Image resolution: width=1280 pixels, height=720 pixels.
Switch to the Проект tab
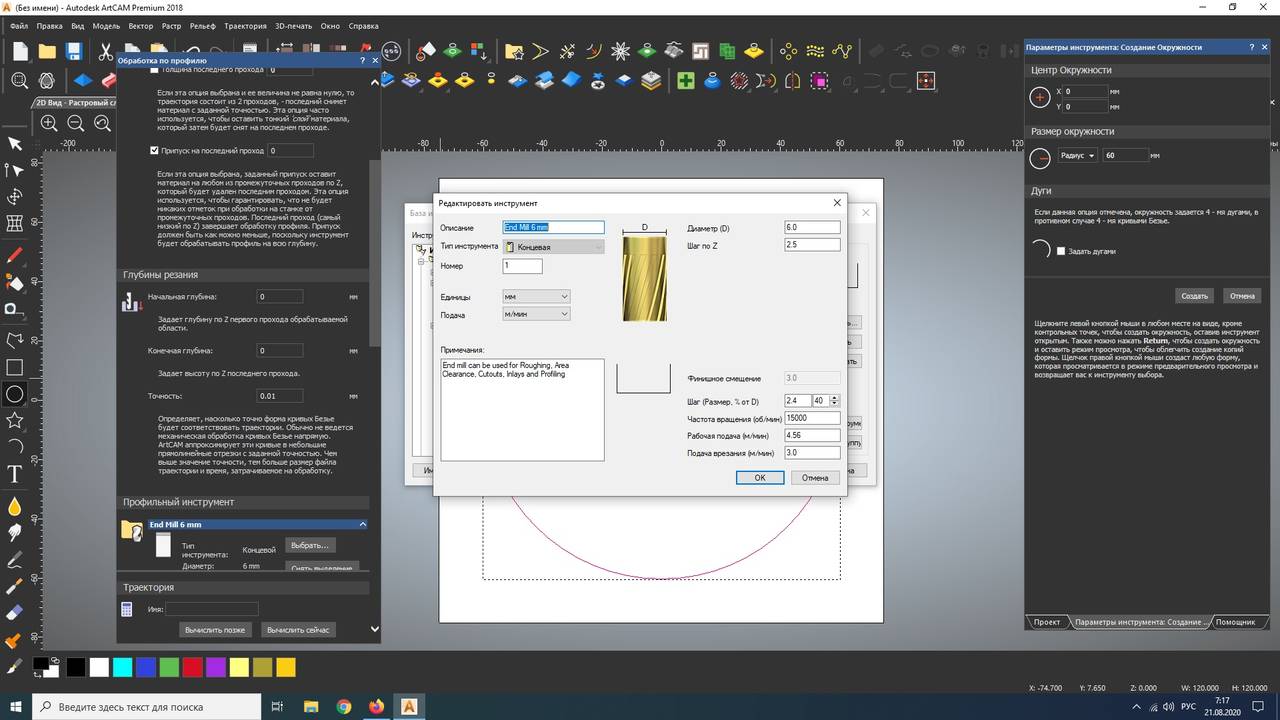[x=1047, y=622]
